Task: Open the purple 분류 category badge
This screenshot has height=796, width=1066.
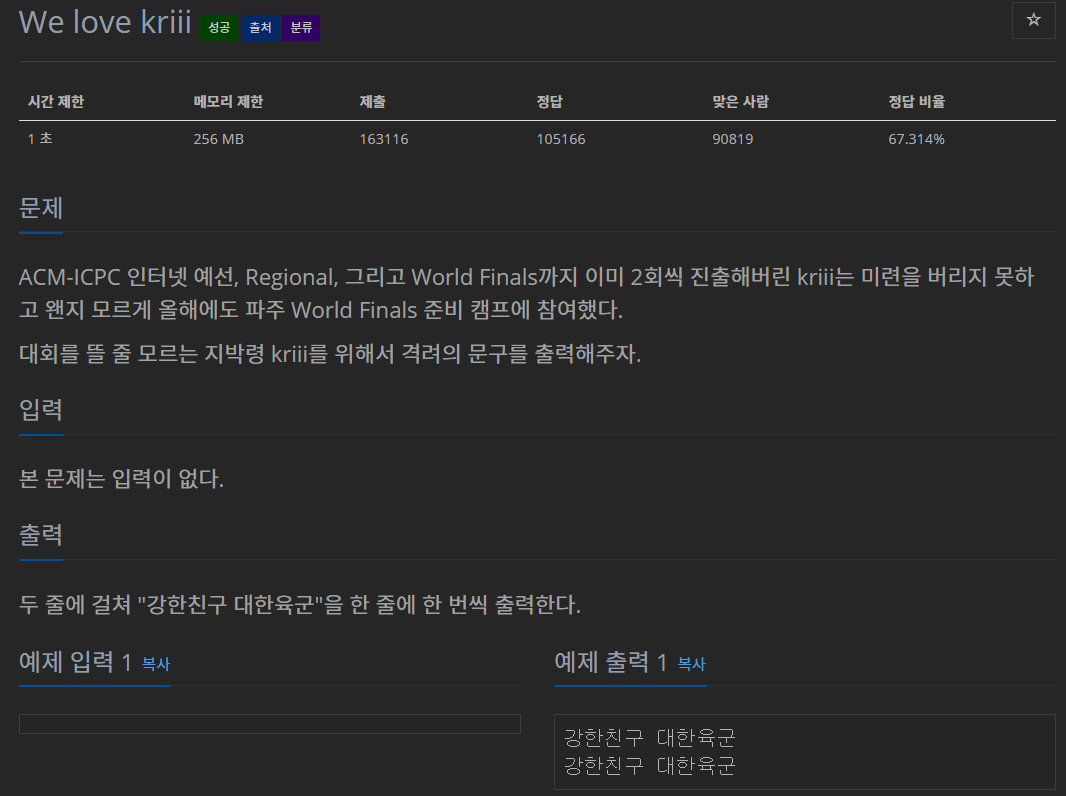Action: tap(301, 28)
